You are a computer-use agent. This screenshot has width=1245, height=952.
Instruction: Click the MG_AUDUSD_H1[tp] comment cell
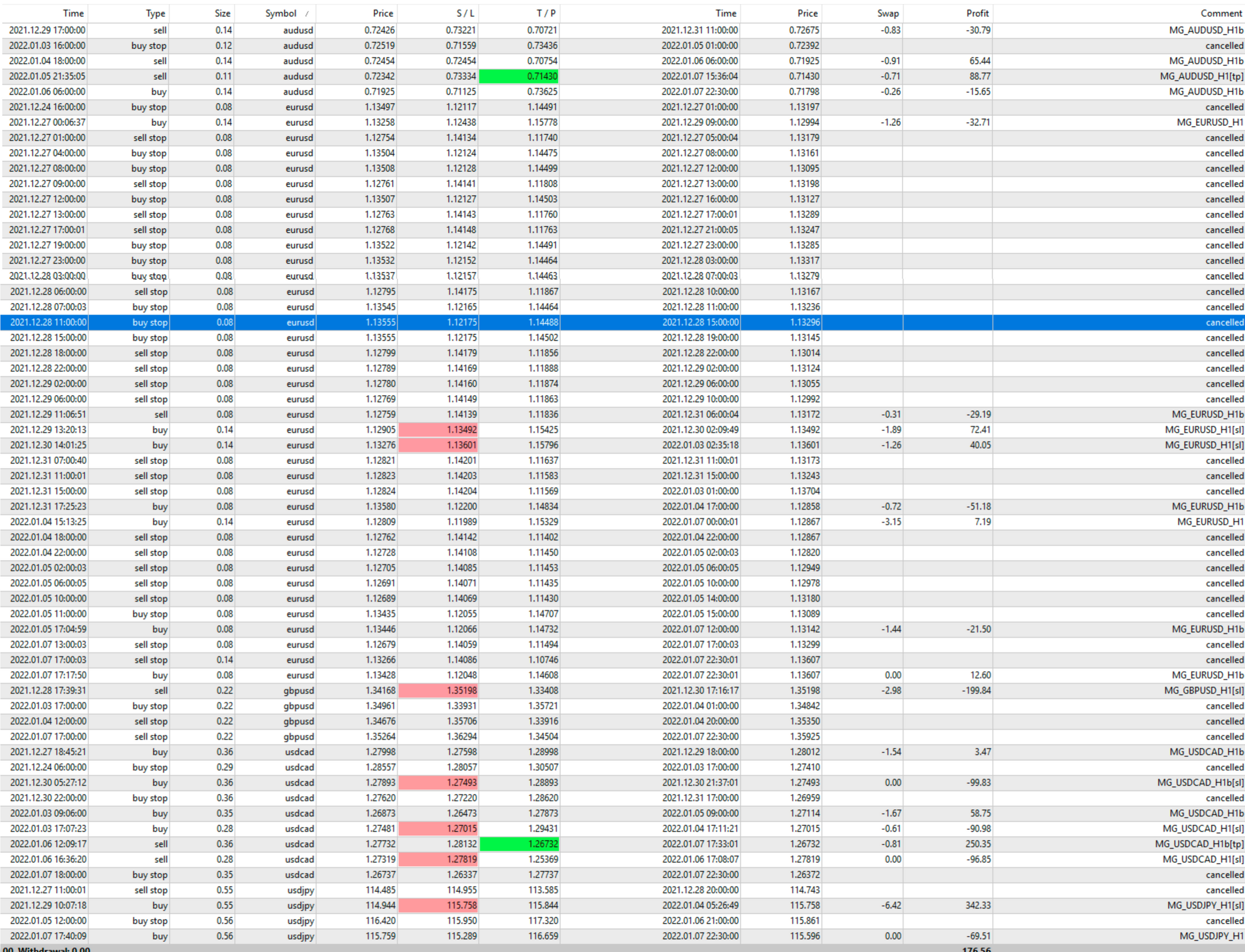[1201, 76]
